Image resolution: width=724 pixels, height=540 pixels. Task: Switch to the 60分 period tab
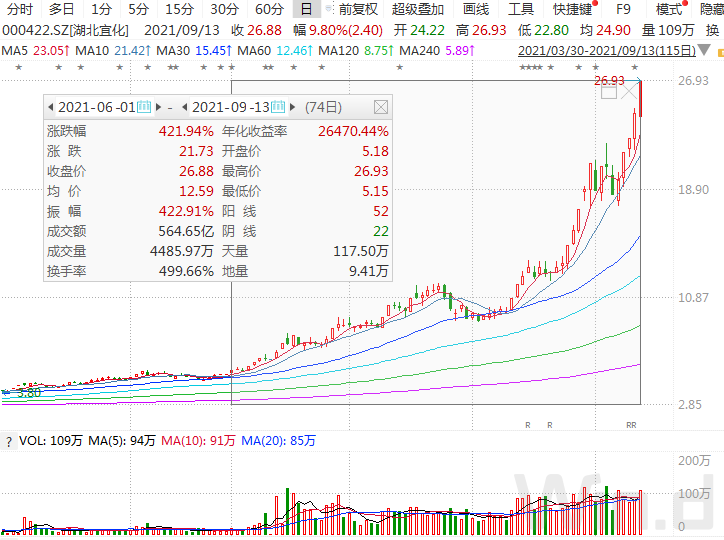tap(268, 9)
